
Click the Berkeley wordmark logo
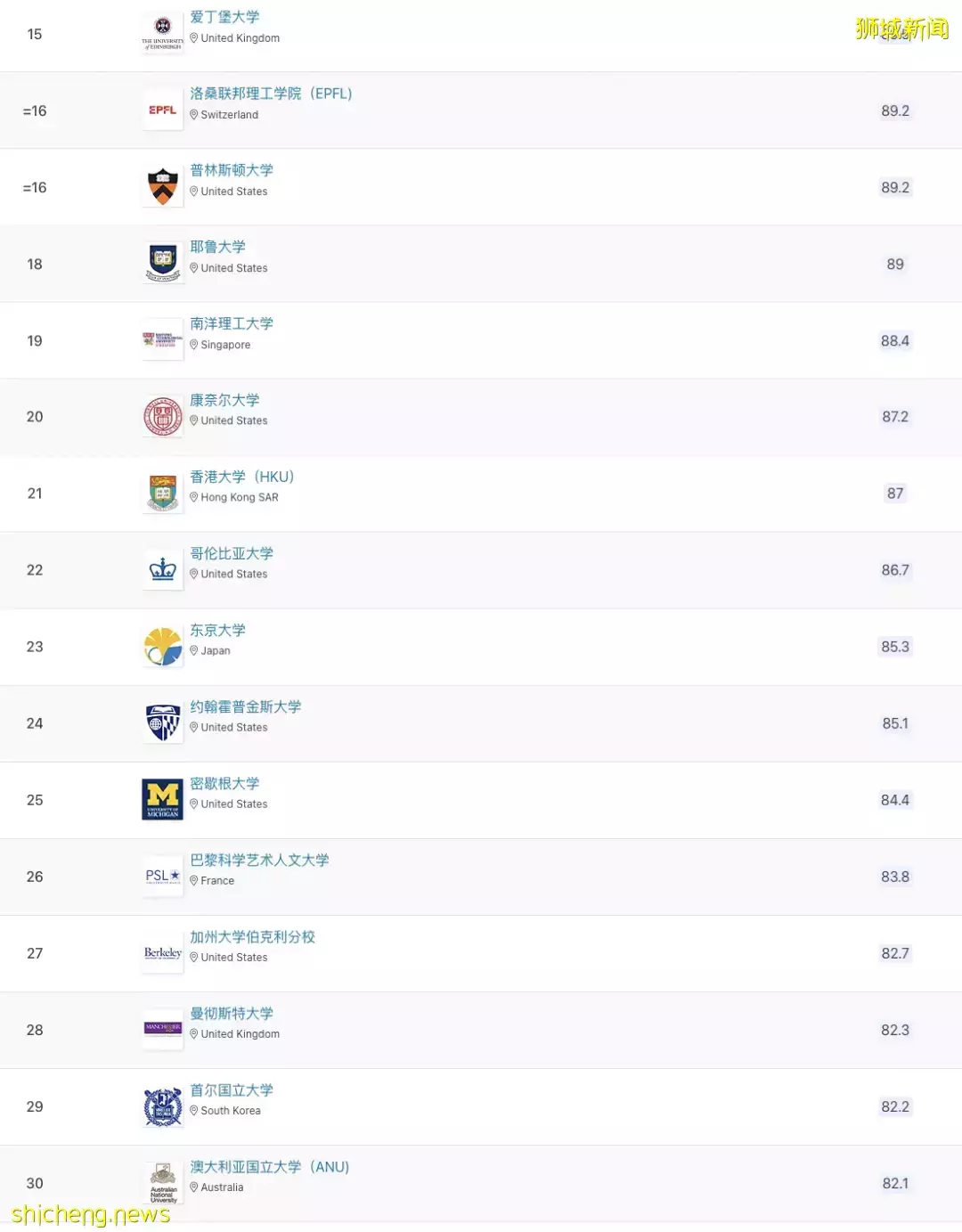162,953
